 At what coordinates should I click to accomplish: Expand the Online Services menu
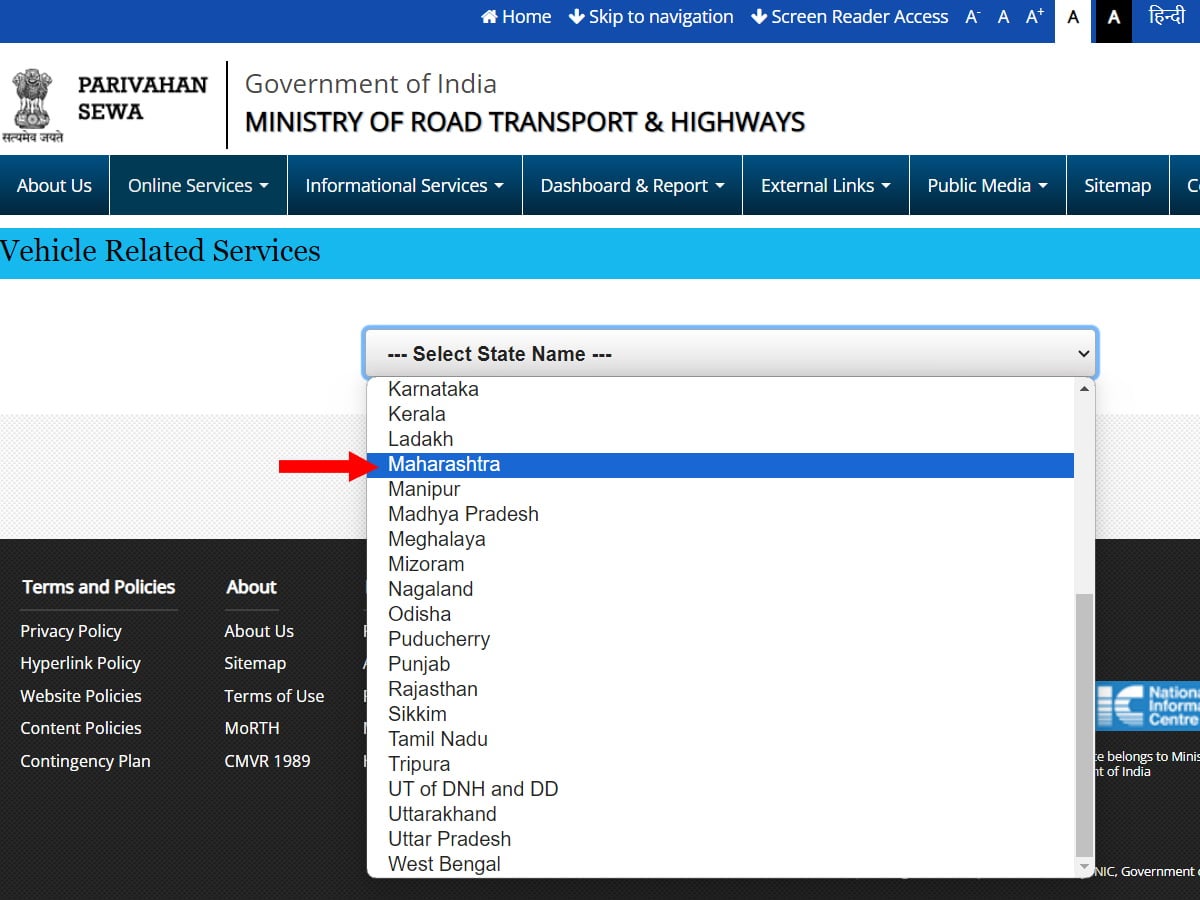pyautogui.click(x=198, y=185)
